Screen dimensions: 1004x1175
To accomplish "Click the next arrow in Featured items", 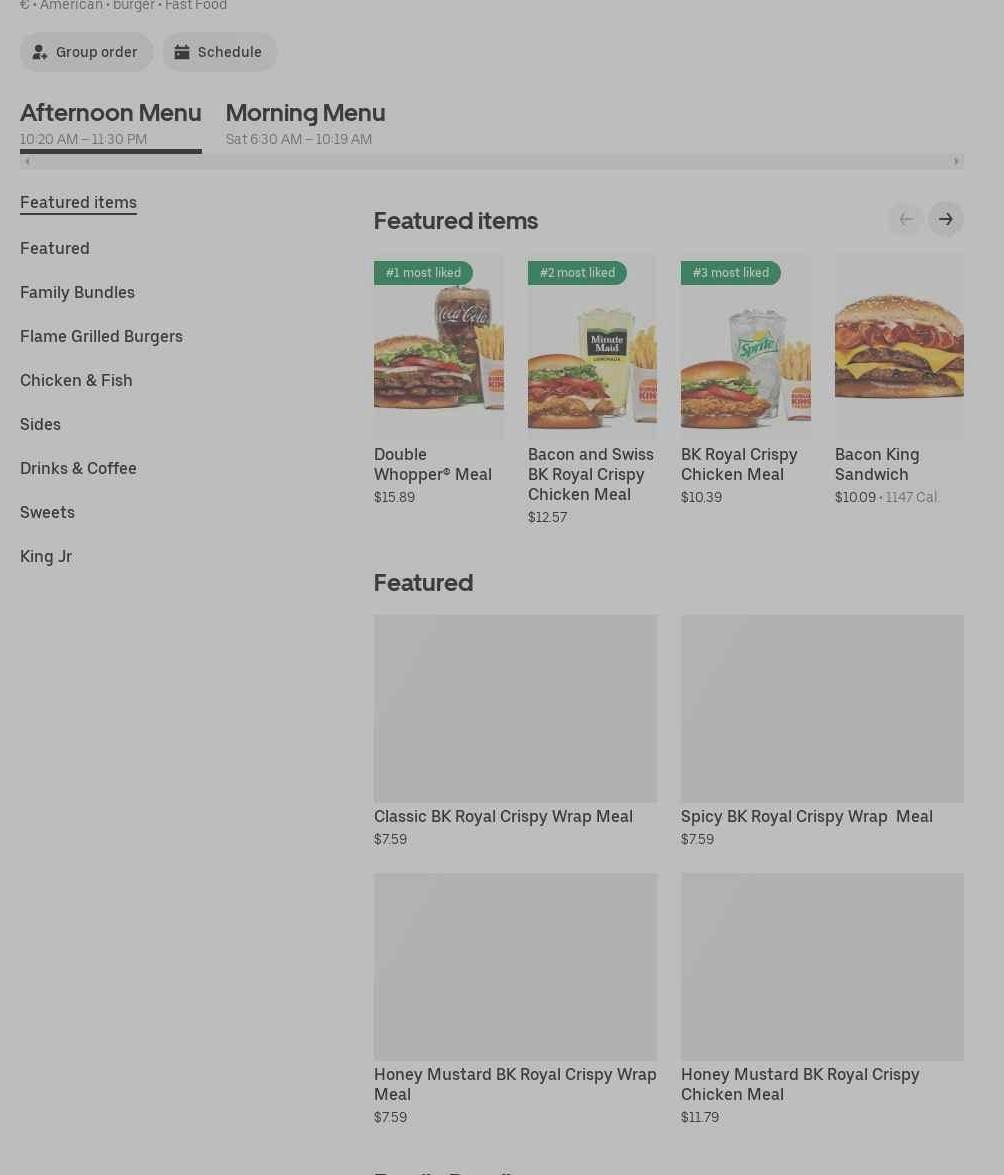I will (x=945, y=219).
